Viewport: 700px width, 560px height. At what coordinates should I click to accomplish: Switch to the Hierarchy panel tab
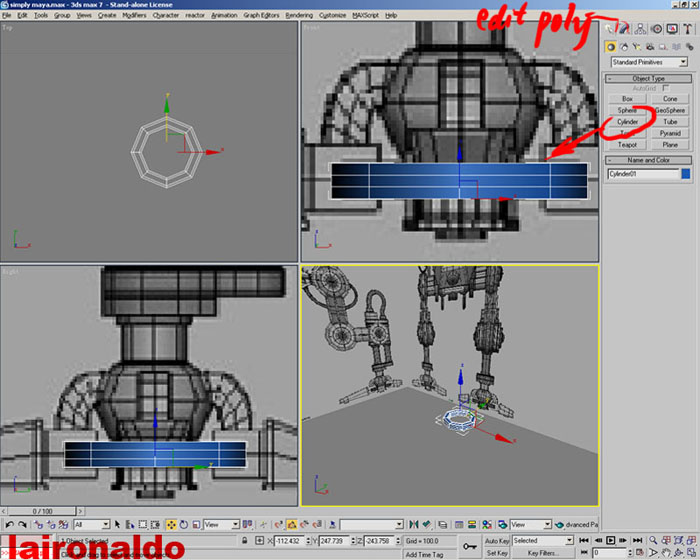(640, 28)
